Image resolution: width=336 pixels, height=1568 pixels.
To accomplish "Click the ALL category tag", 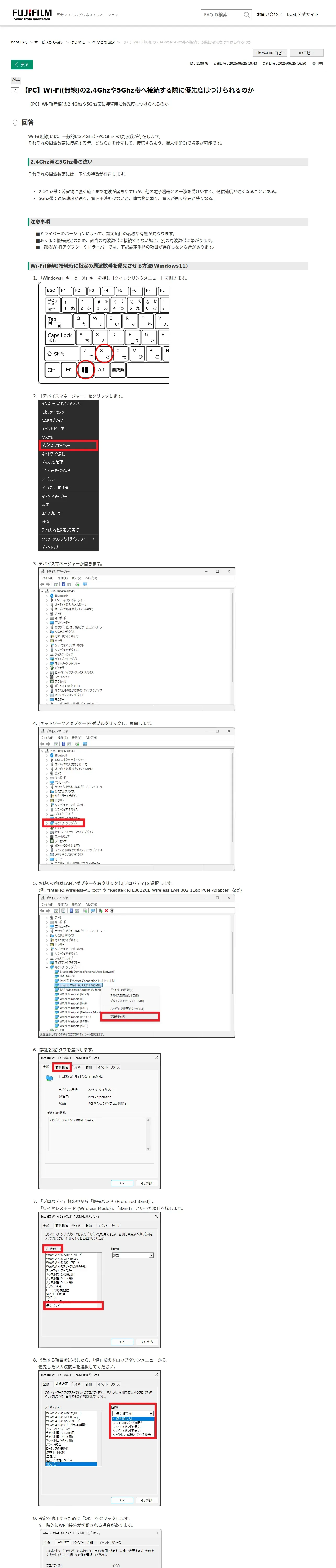I will click(16, 79).
